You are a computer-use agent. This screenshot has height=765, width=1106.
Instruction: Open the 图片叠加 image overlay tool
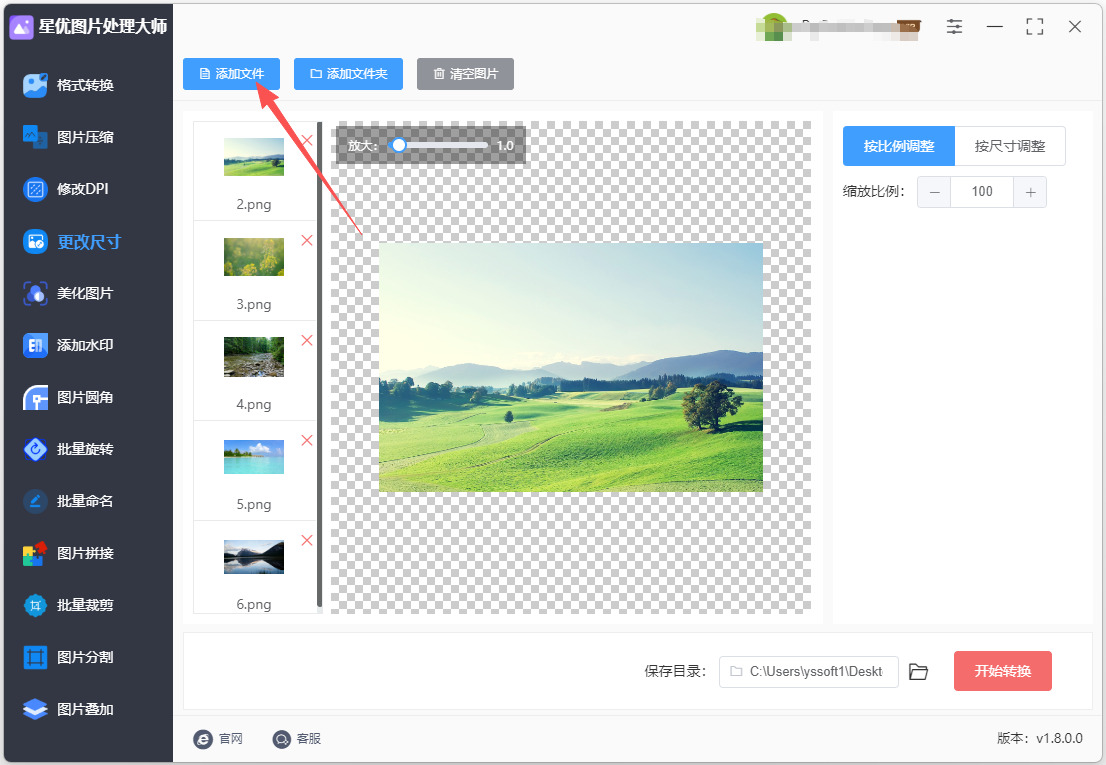68,709
